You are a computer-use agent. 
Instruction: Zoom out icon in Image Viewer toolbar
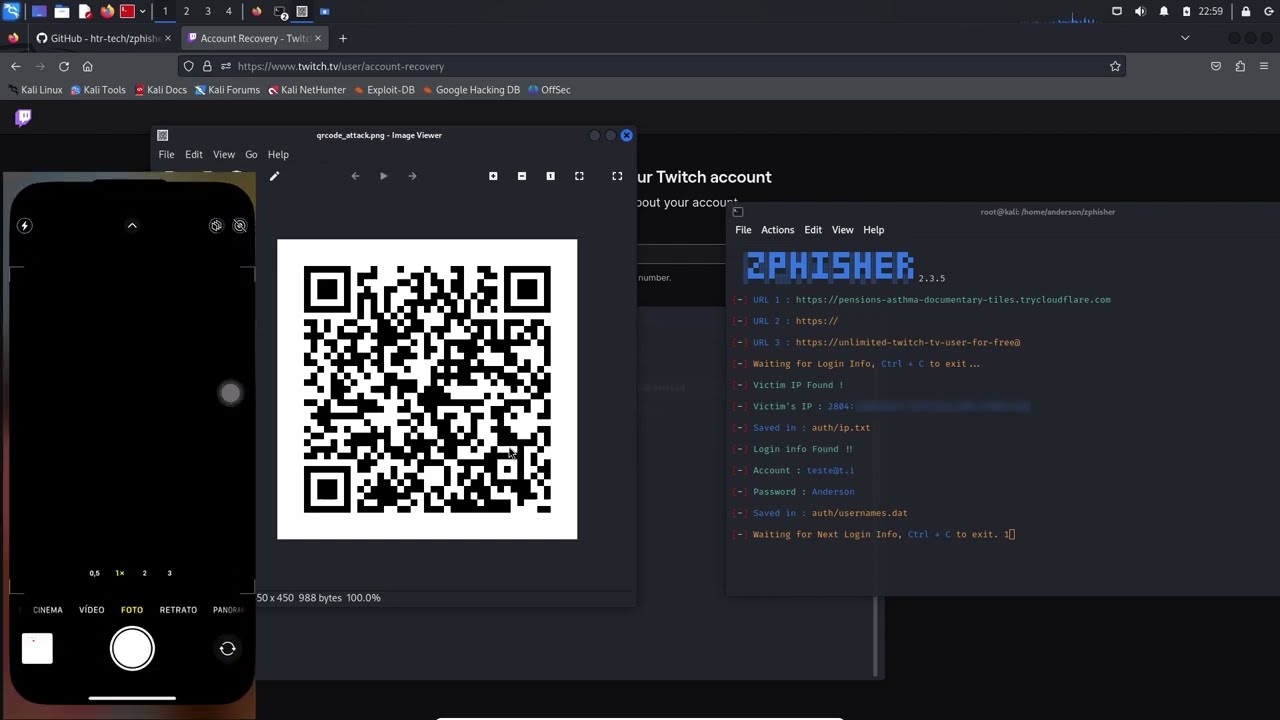(521, 176)
